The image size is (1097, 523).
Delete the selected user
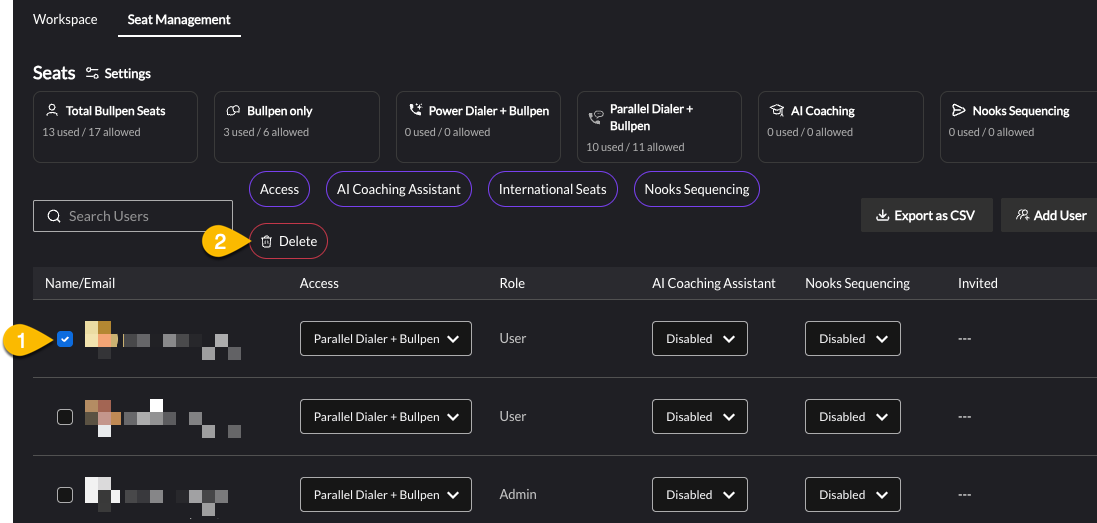coord(288,241)
